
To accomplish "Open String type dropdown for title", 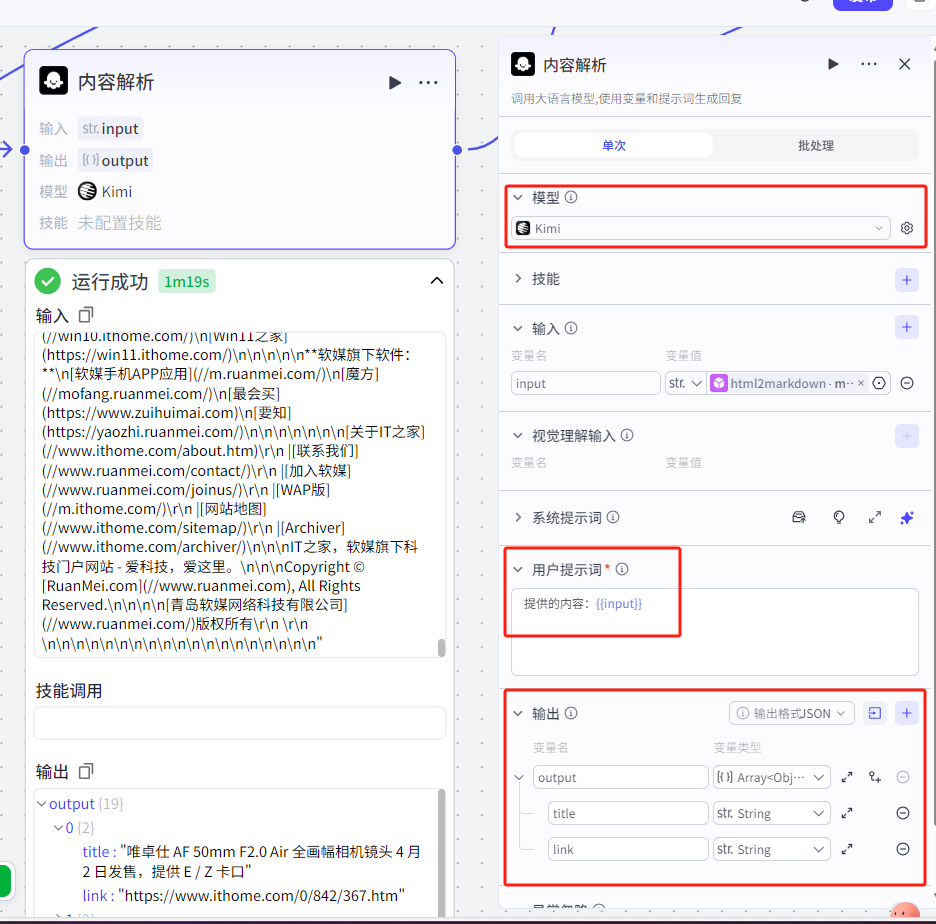I will click(x=771, y=813).
